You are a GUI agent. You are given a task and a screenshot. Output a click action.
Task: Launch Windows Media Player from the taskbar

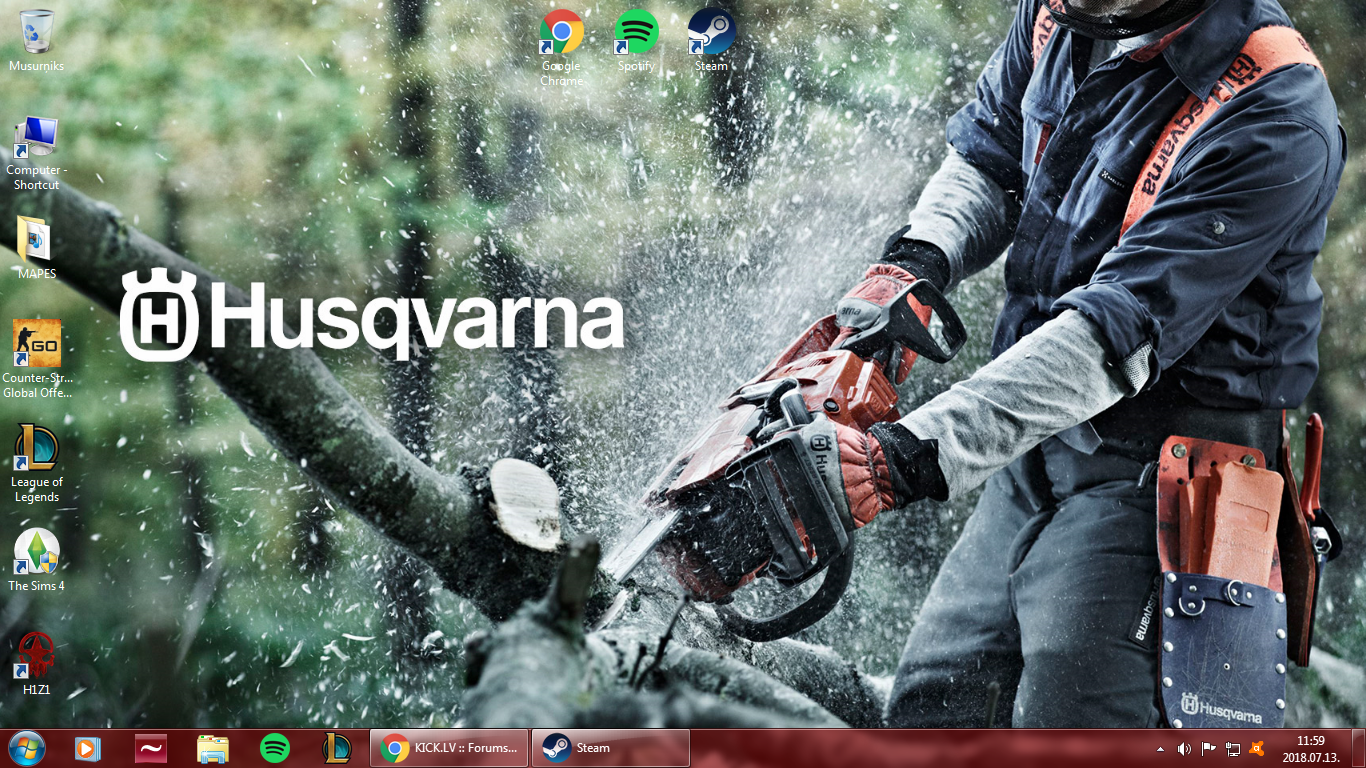(88, 748)
